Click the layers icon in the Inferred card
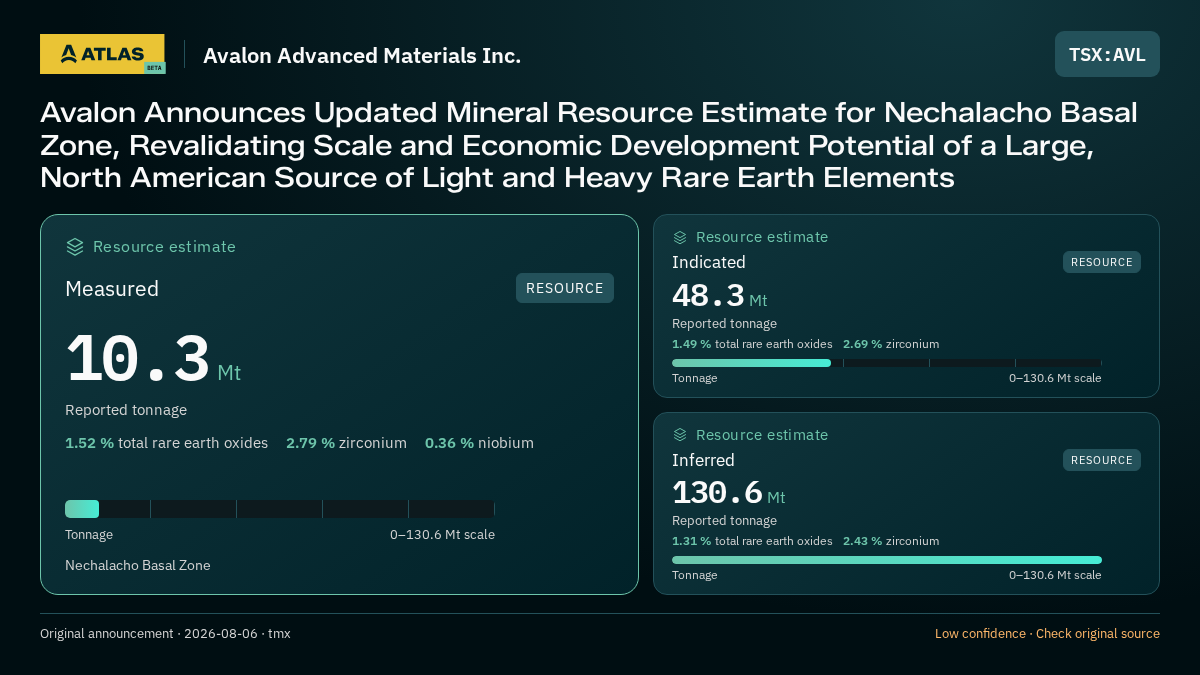 tap(680, 435)
